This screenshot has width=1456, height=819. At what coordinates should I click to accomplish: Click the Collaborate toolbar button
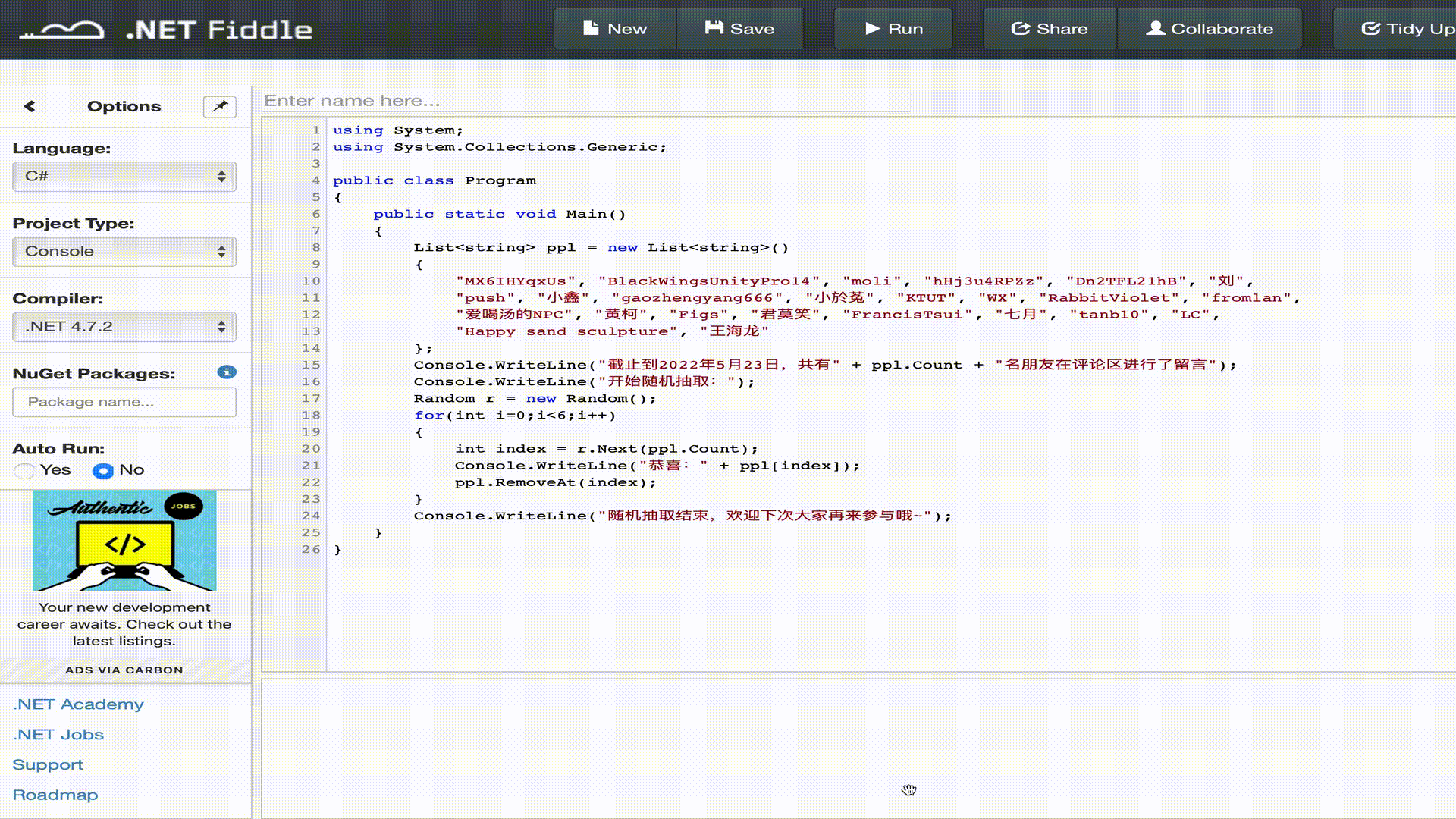[1210, 29]
